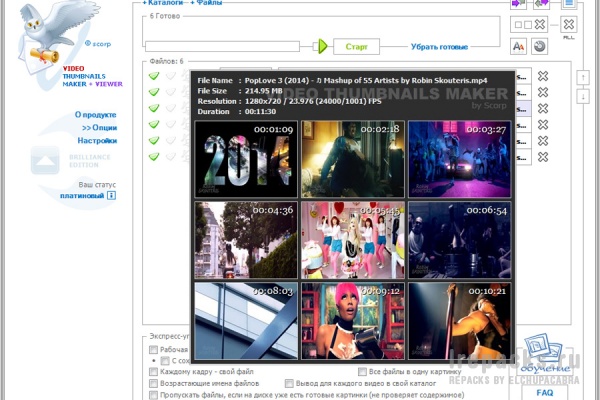Toggle the green check mark of the last file
The image size is (600, 400).
(x=154, y=157)
